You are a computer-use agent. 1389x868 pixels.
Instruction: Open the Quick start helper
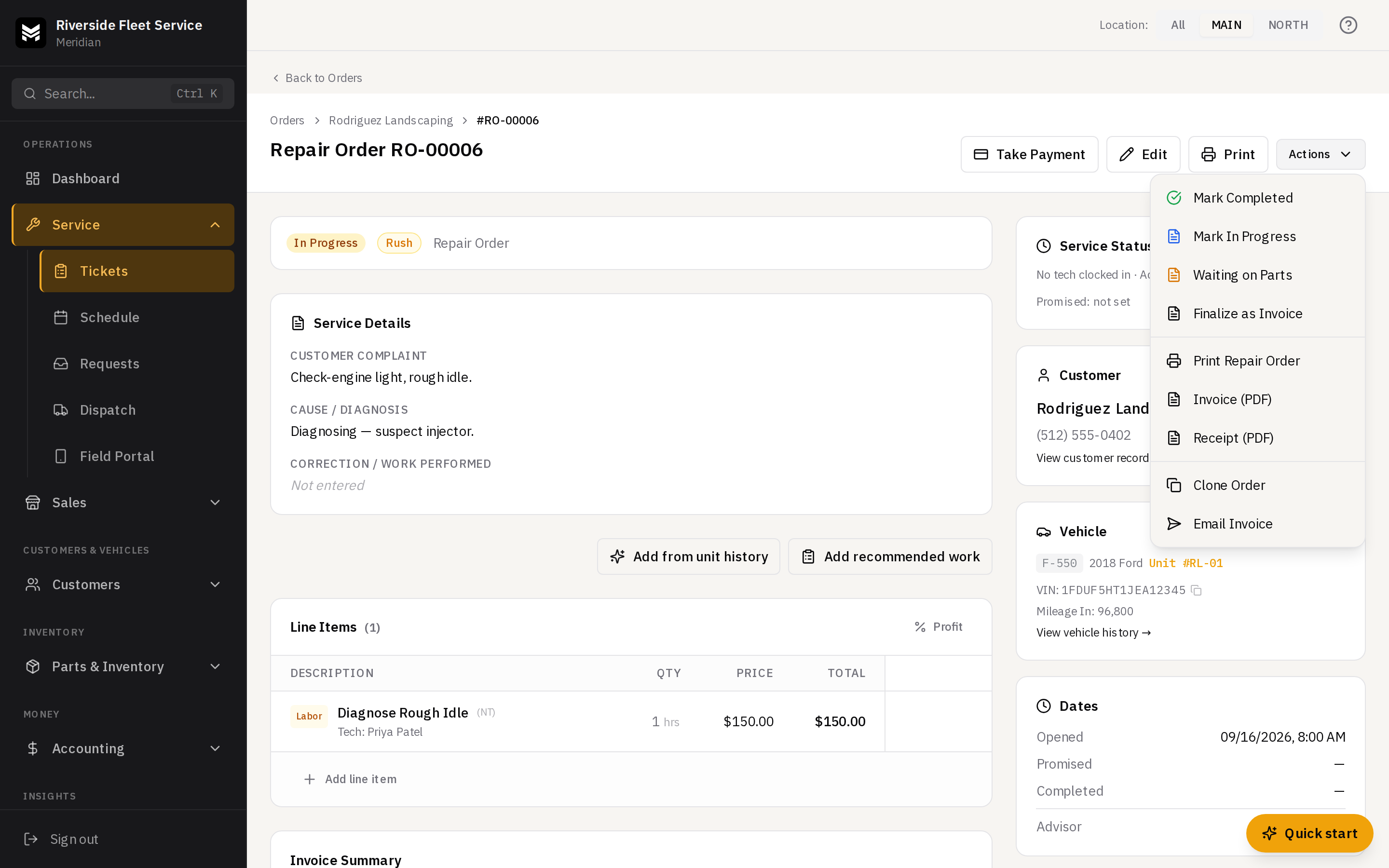(1309, 833)
